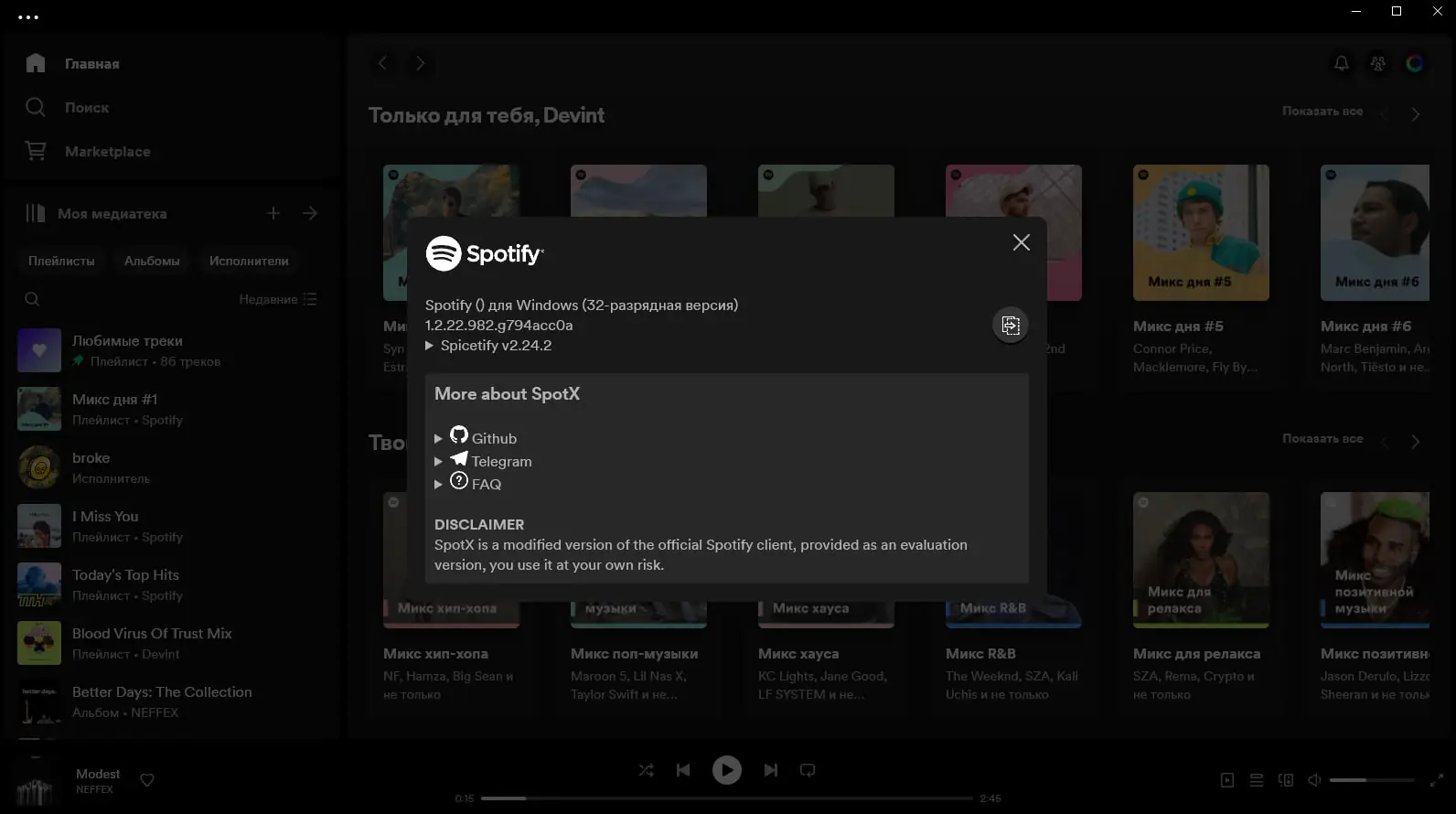This screenshot has width=1456, height=814.
Task: Expand library panel with arrow icon
Action: pyautogui.click(x=310, y=213)
